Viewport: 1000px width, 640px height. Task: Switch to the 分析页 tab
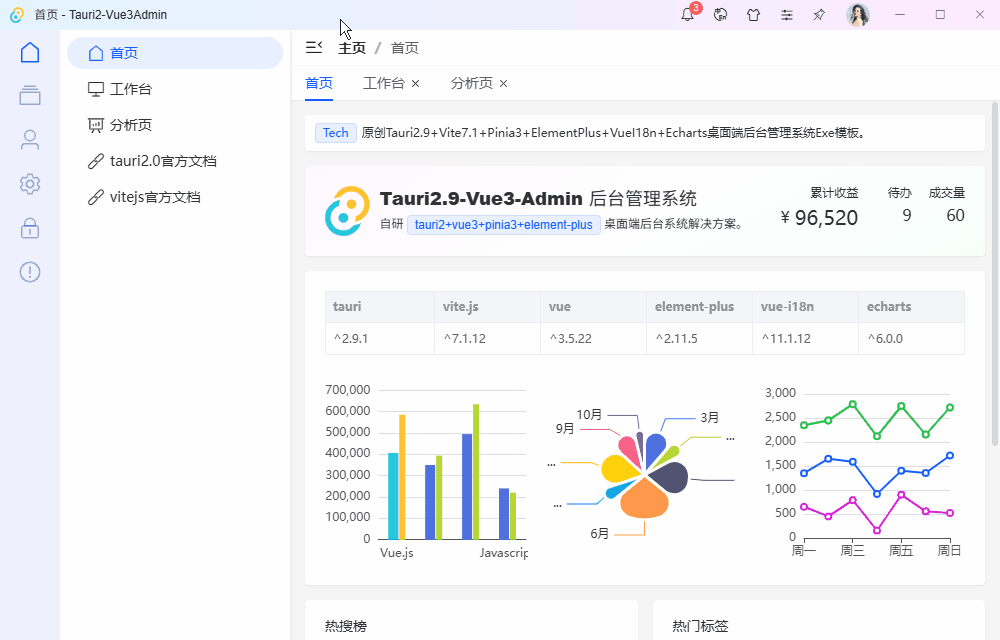click(x=470, y=83)
